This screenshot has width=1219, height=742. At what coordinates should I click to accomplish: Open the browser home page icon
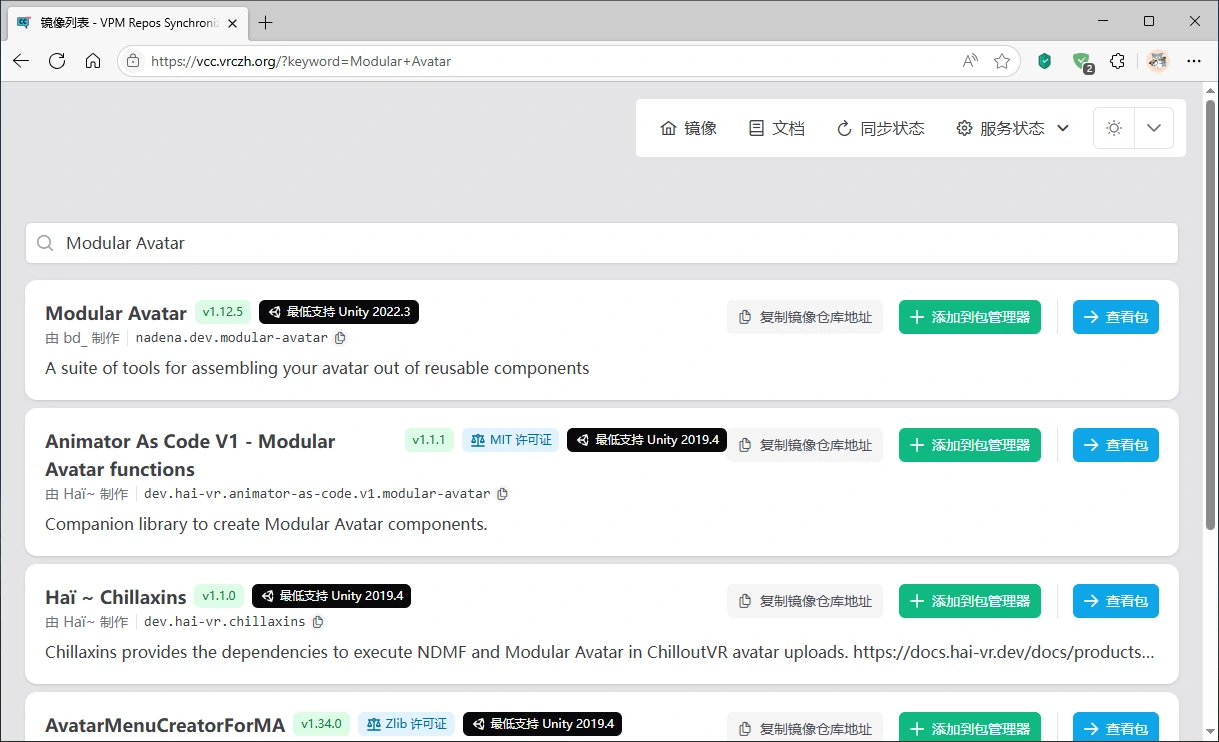click(x=93, y=61)
